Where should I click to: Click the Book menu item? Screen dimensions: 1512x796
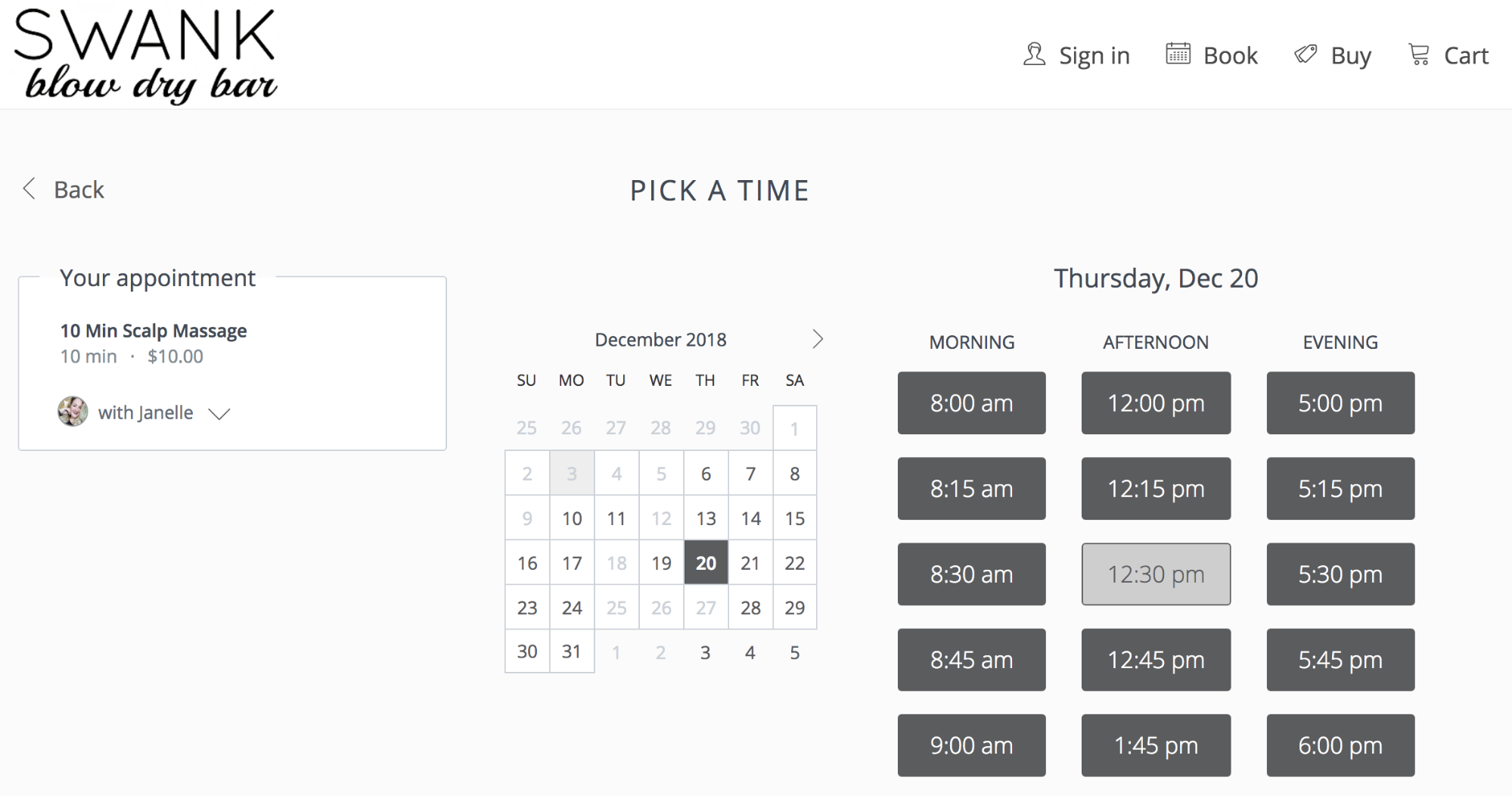(x=1231, y=54)
